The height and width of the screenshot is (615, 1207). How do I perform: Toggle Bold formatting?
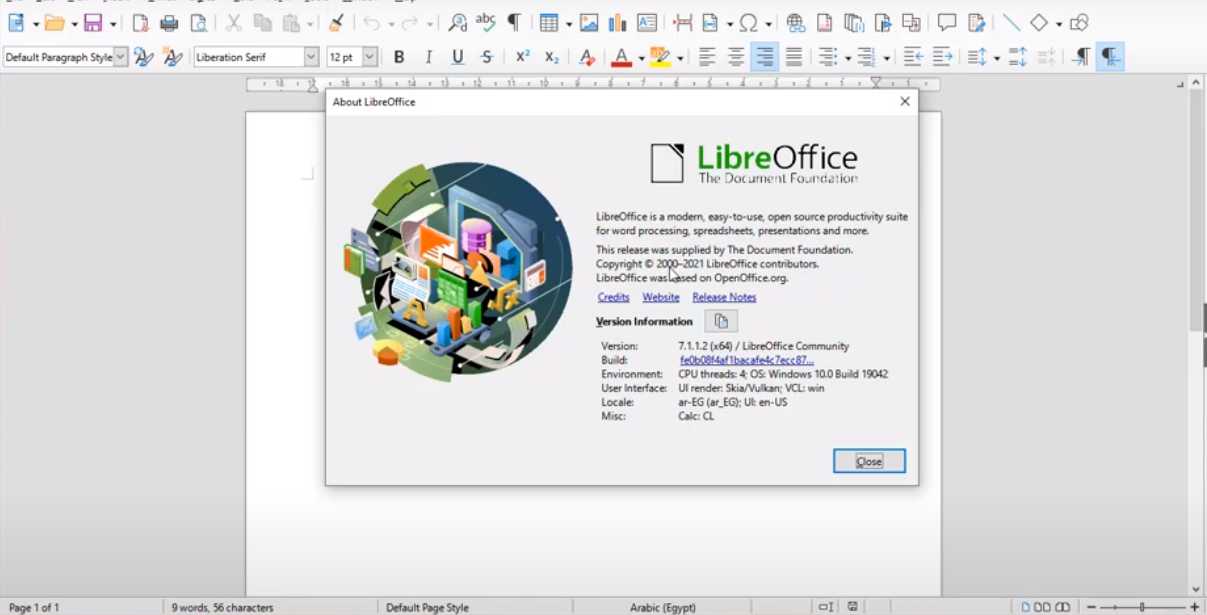click(x=399, y=57)
